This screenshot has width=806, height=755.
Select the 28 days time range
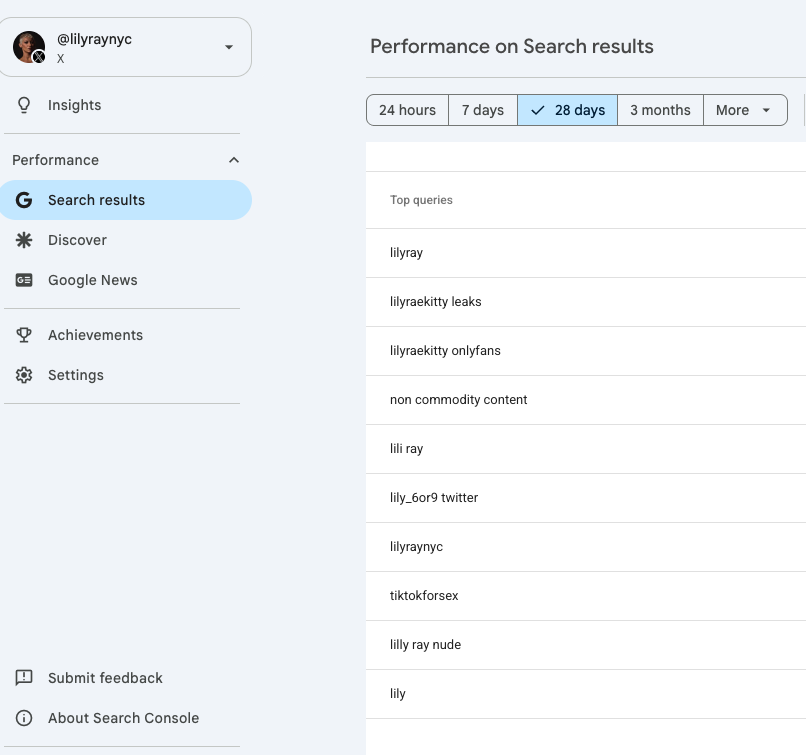[567, 110]
